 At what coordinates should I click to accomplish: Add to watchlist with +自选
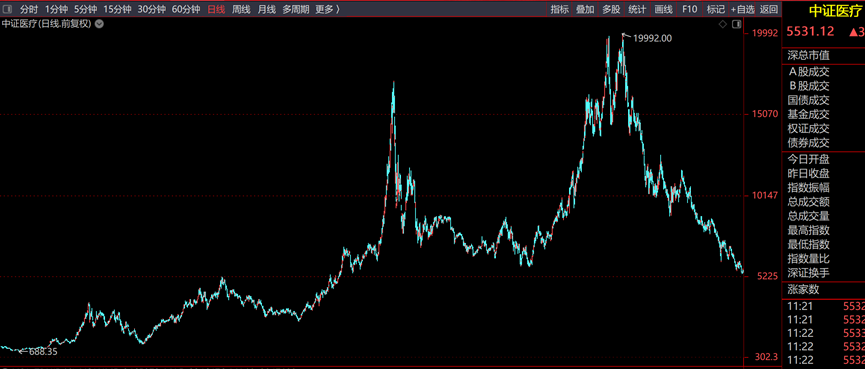(743, 9)
